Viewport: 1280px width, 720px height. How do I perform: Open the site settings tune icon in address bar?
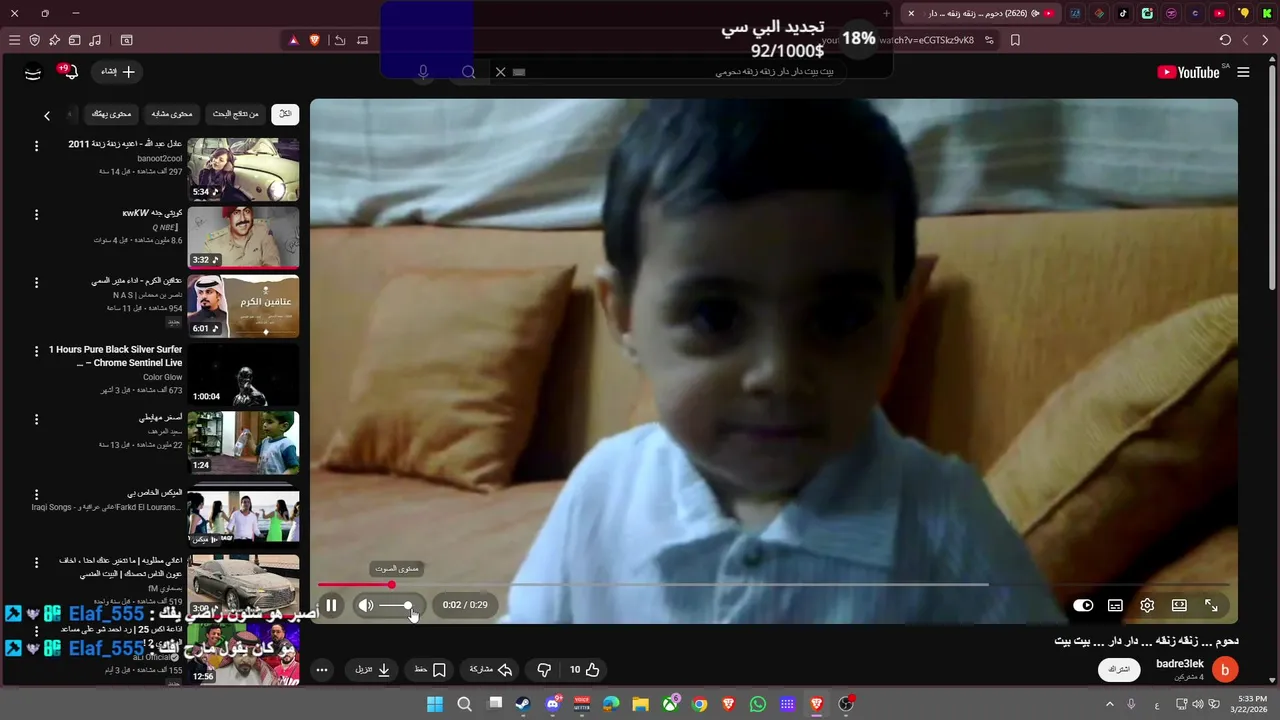pyautogui.click(x=989, y=40)
